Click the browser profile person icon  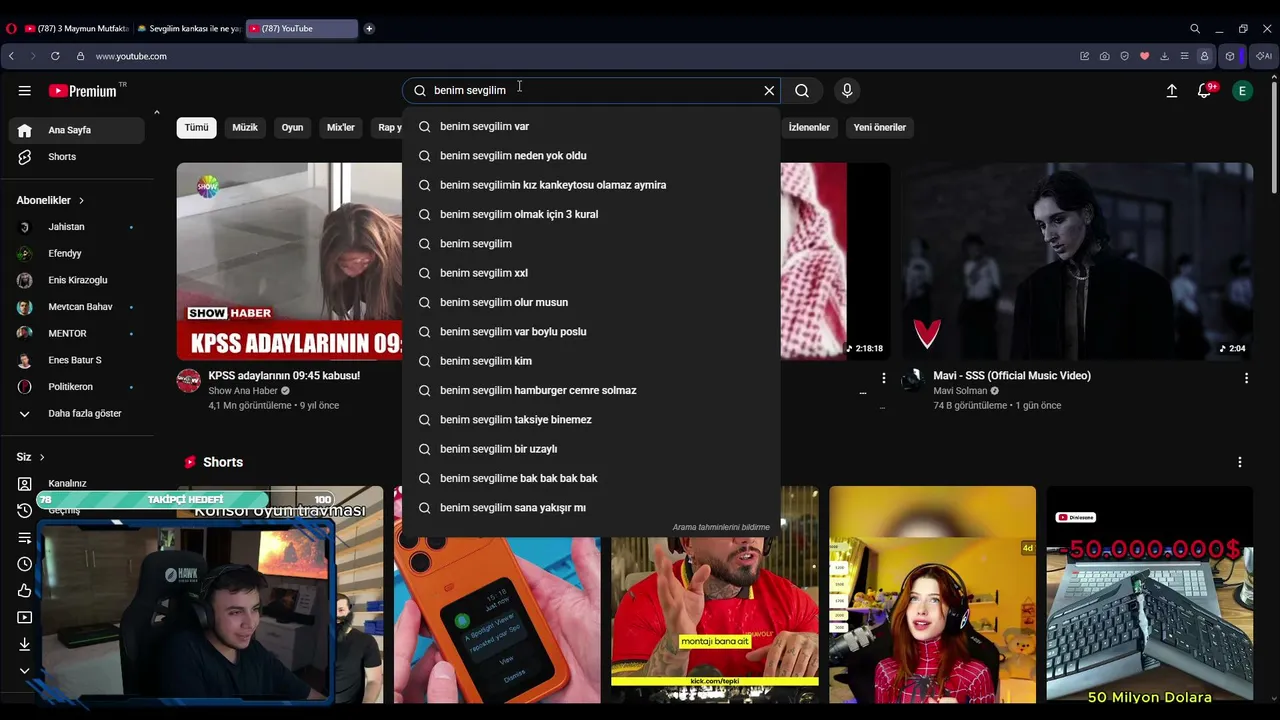[1204, 56]
